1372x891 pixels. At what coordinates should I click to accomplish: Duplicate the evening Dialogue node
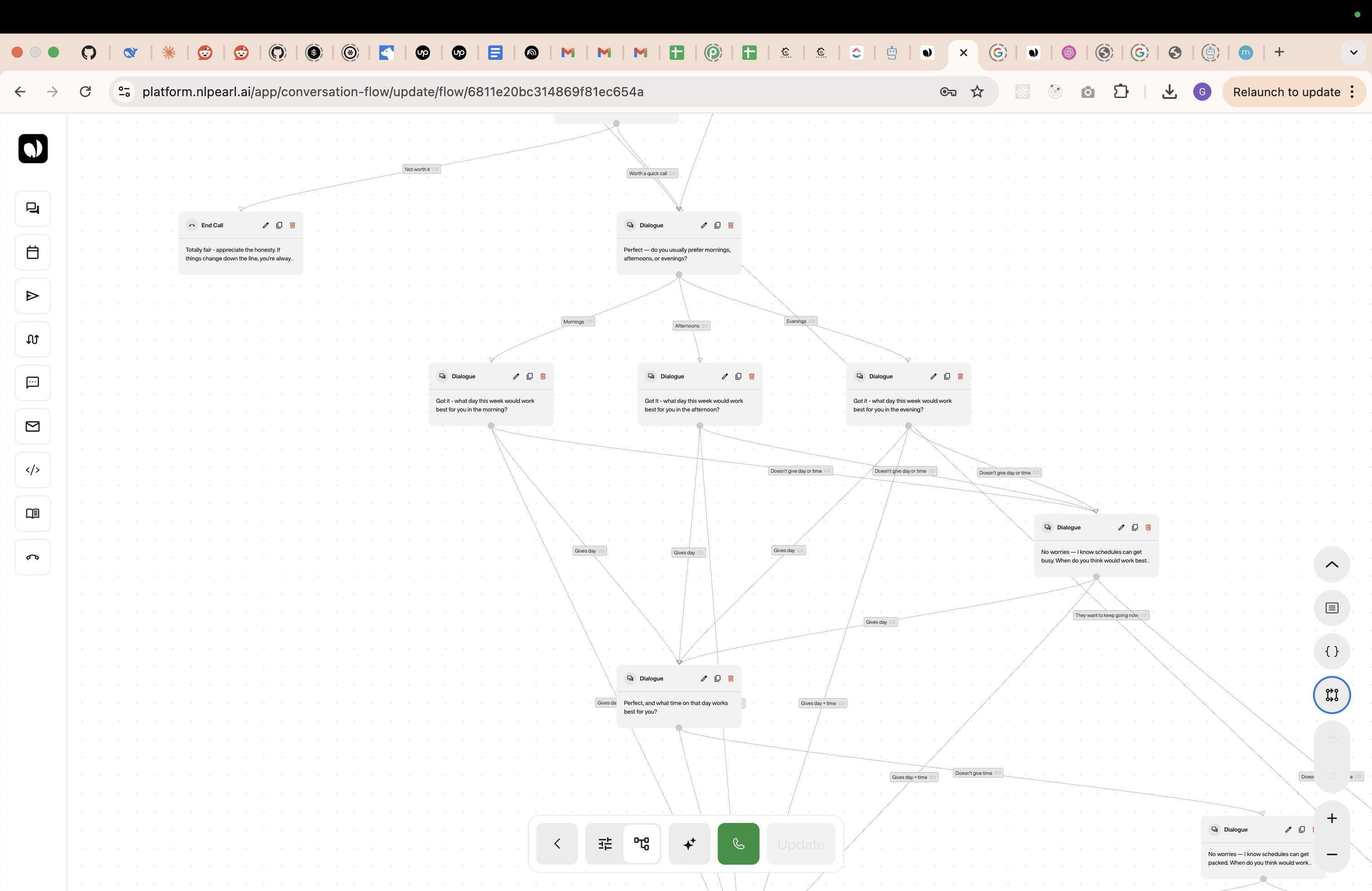tap(946, 377)
